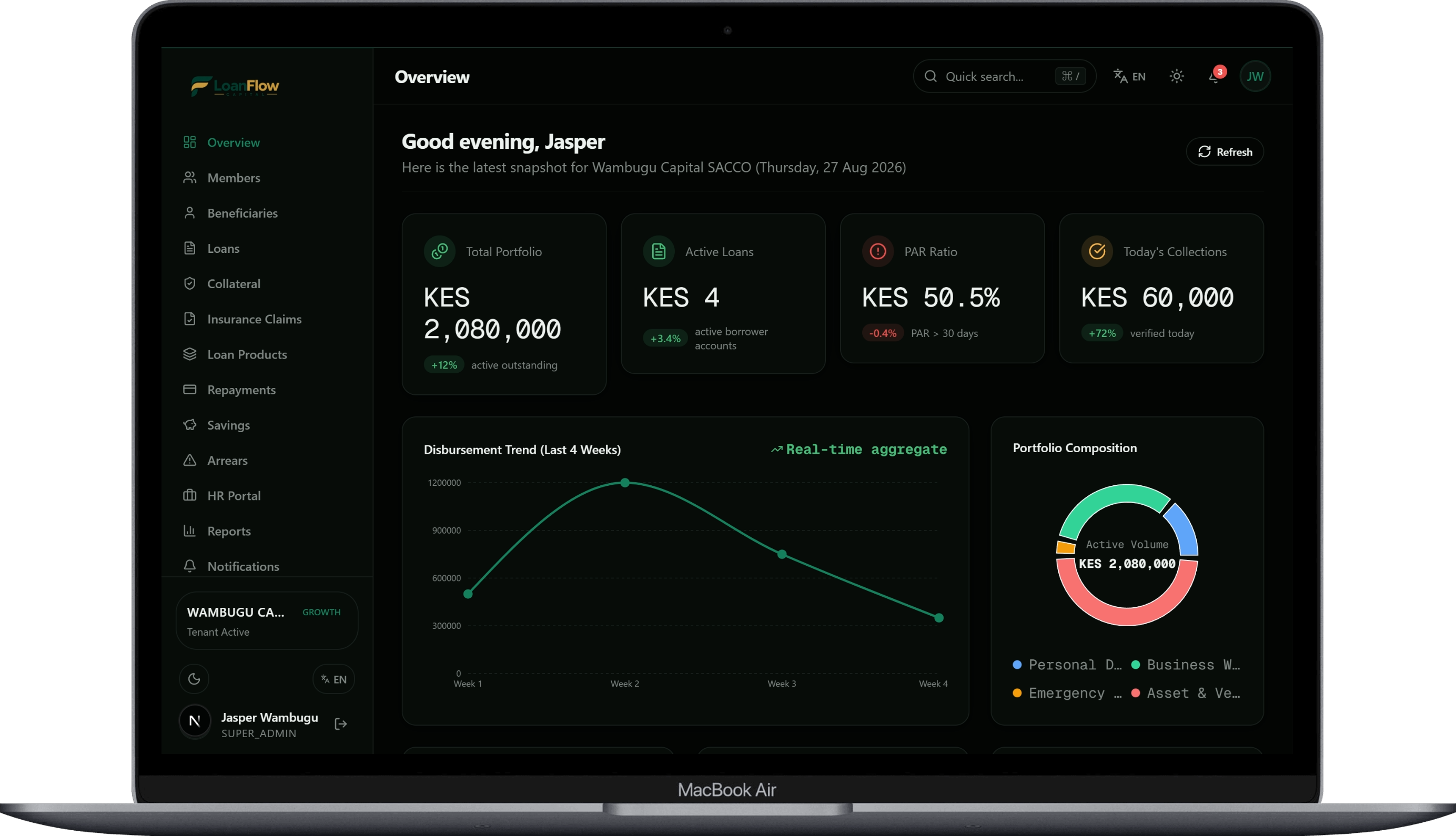Click the KES 60,000 collections value
The height and width of the screenshot is (836, 1456).
(x=1157, y=298)
